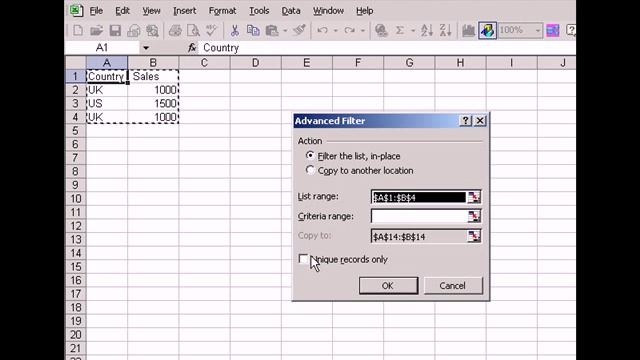The height and width of the screenshot is (360, 640).
Task: Open the File menu
Action: coord(96,11)
